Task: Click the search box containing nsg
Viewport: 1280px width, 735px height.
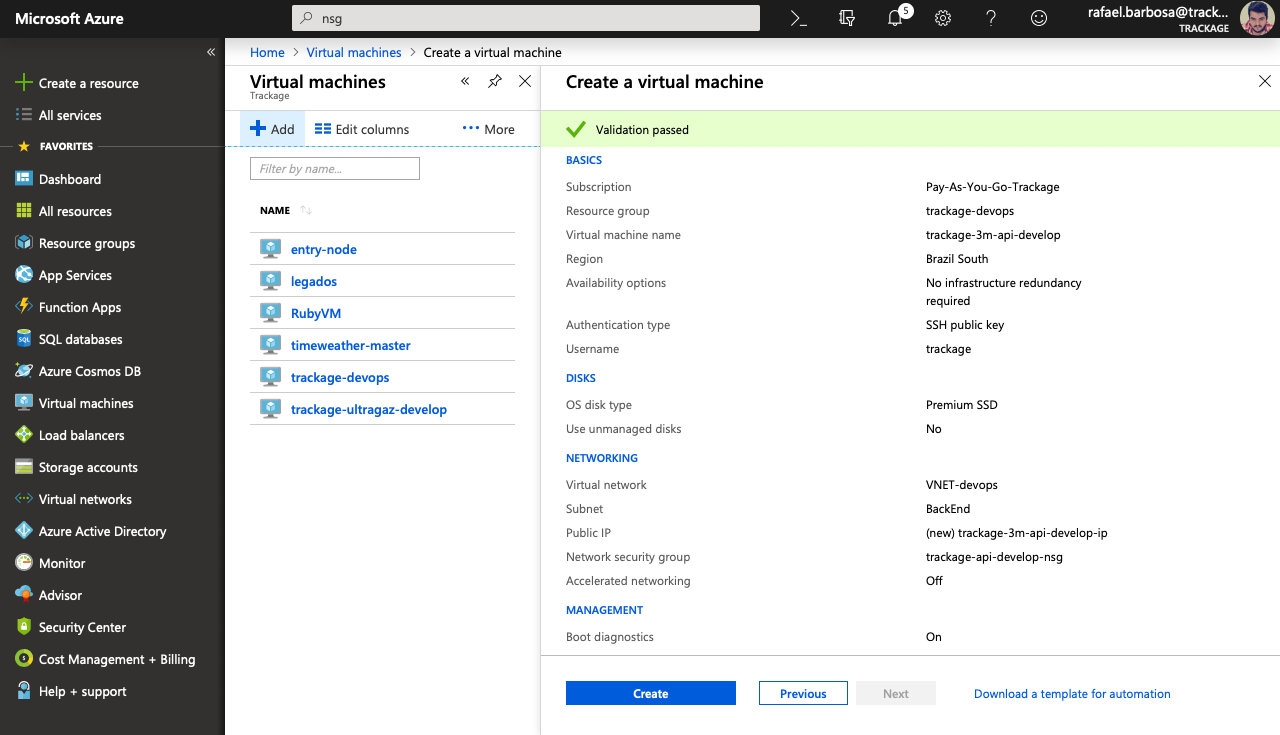Action: point(526,18)
